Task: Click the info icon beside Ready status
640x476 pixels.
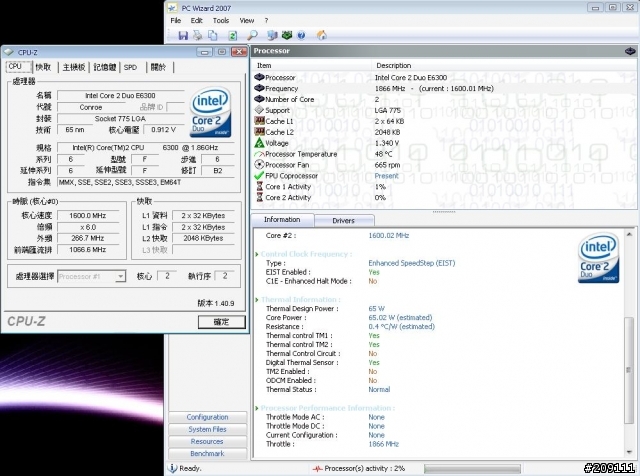Action: coord(173,468)
